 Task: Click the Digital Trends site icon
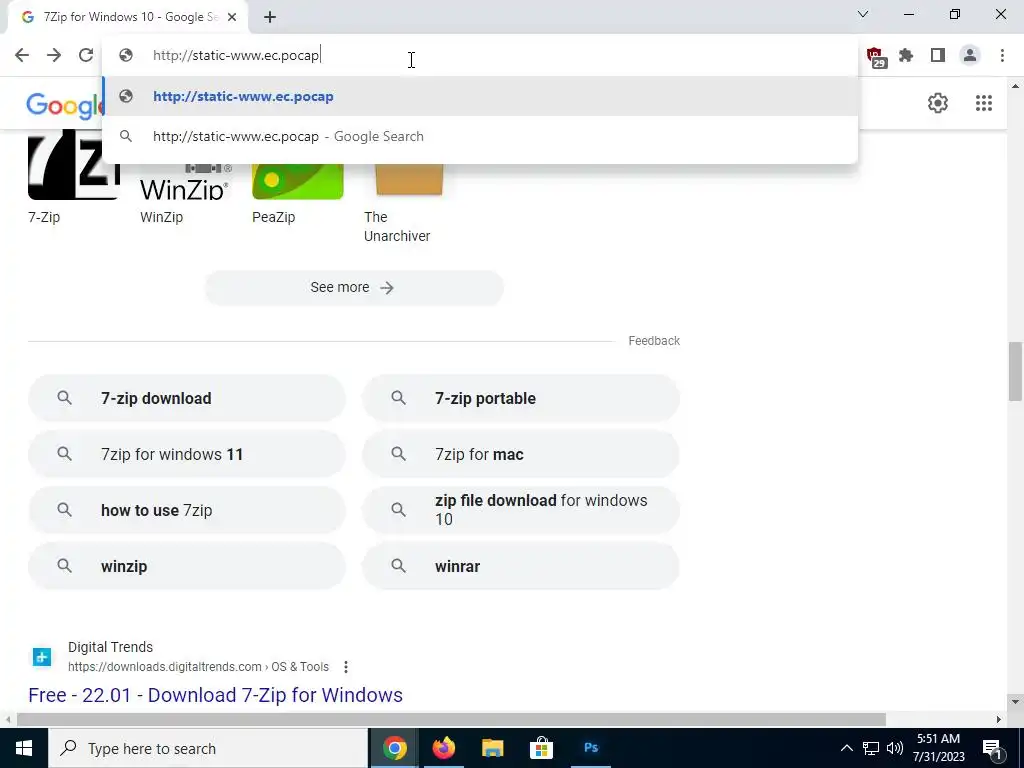[42, 657]
